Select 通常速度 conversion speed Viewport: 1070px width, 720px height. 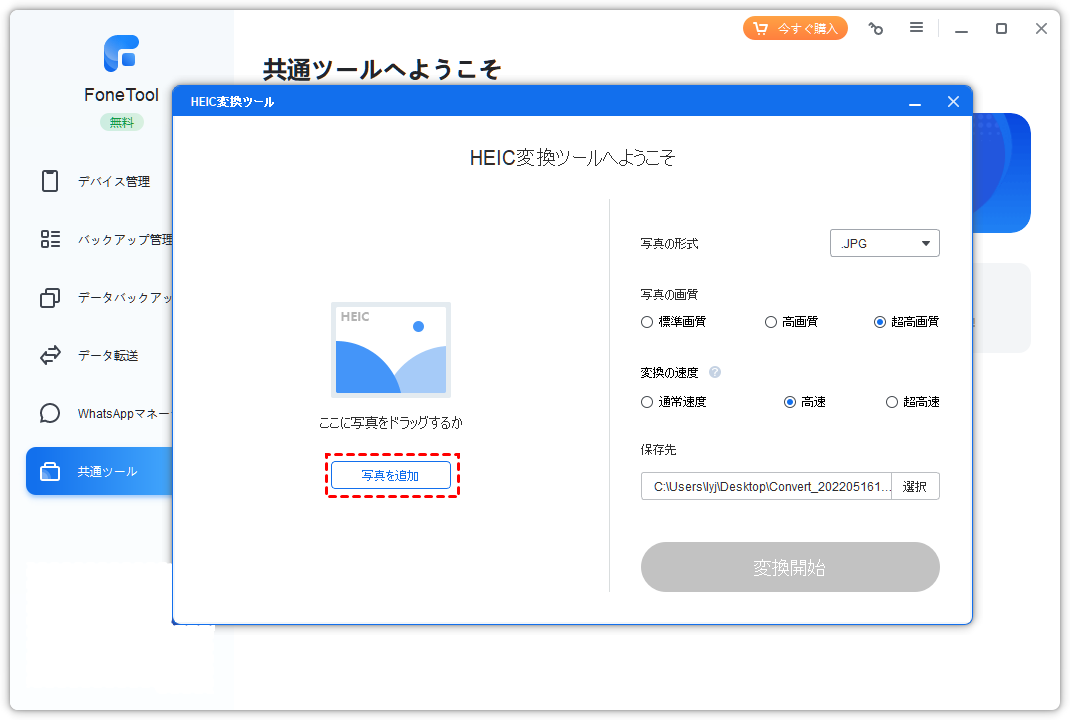pyautogui.click(x=647, y=402)
